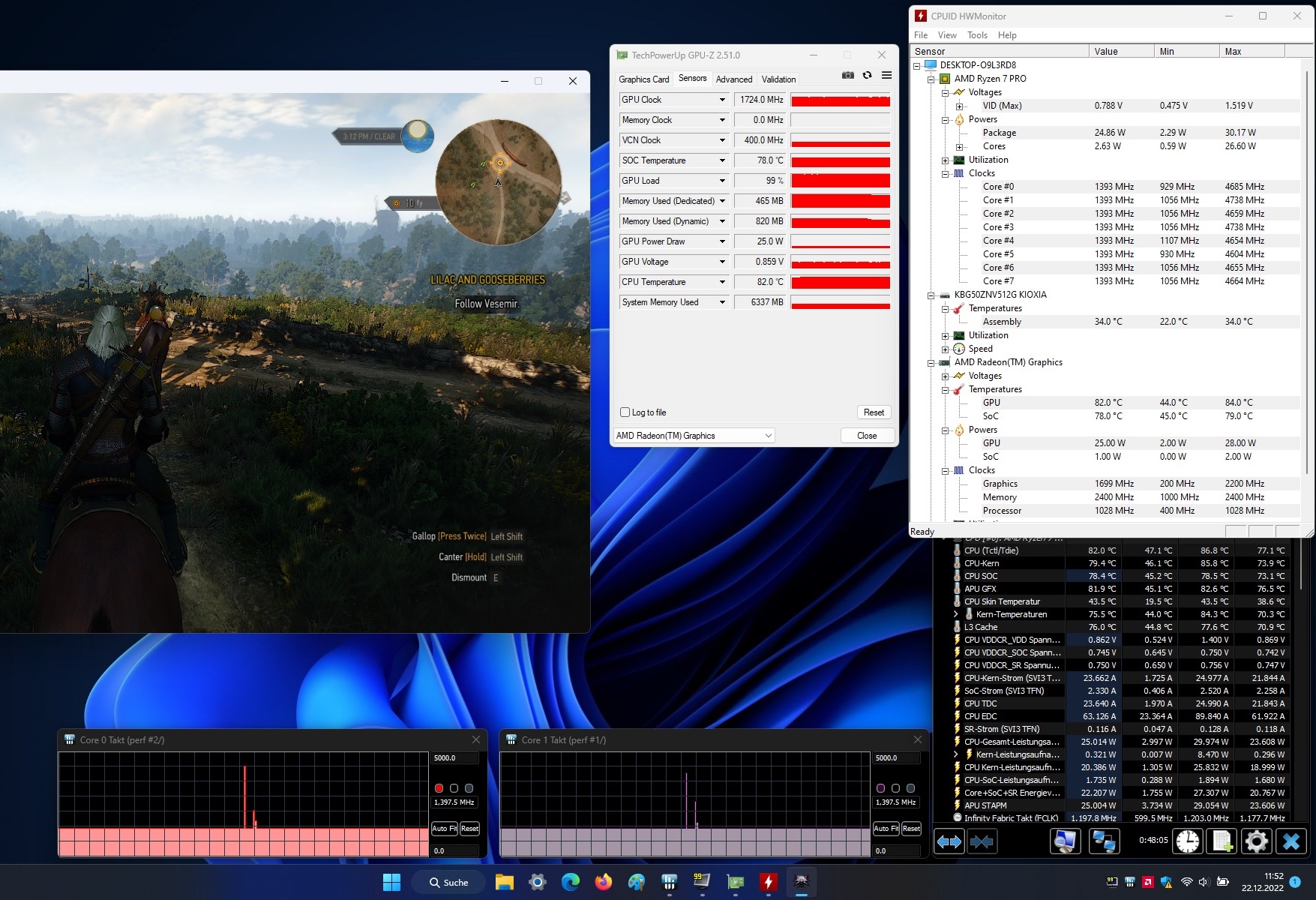Click the HWiNFO blue X close icon
This screenshot has width=1316, height=900.
[x=1291, y=841]
